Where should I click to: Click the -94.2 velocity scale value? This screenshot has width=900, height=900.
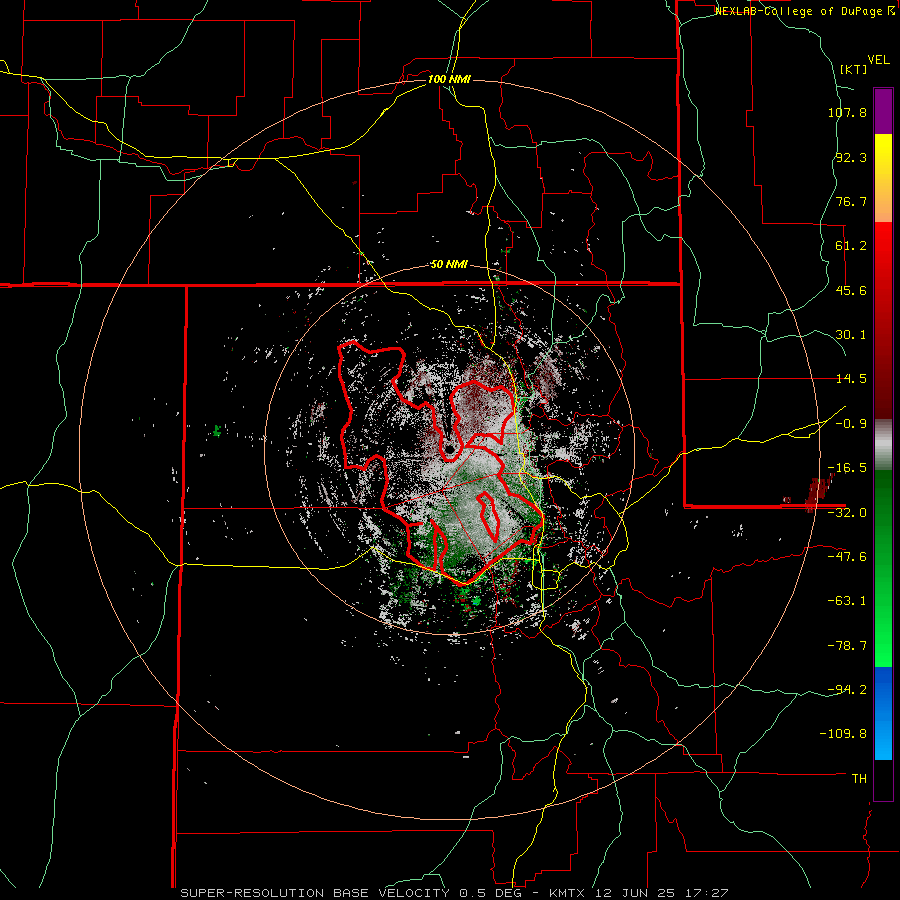847,689
